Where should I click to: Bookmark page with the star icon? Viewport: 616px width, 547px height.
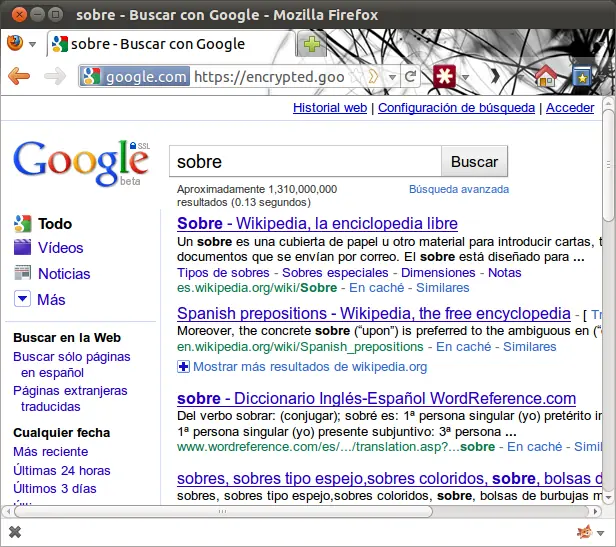pyautogui.click(x=357, y=76)
